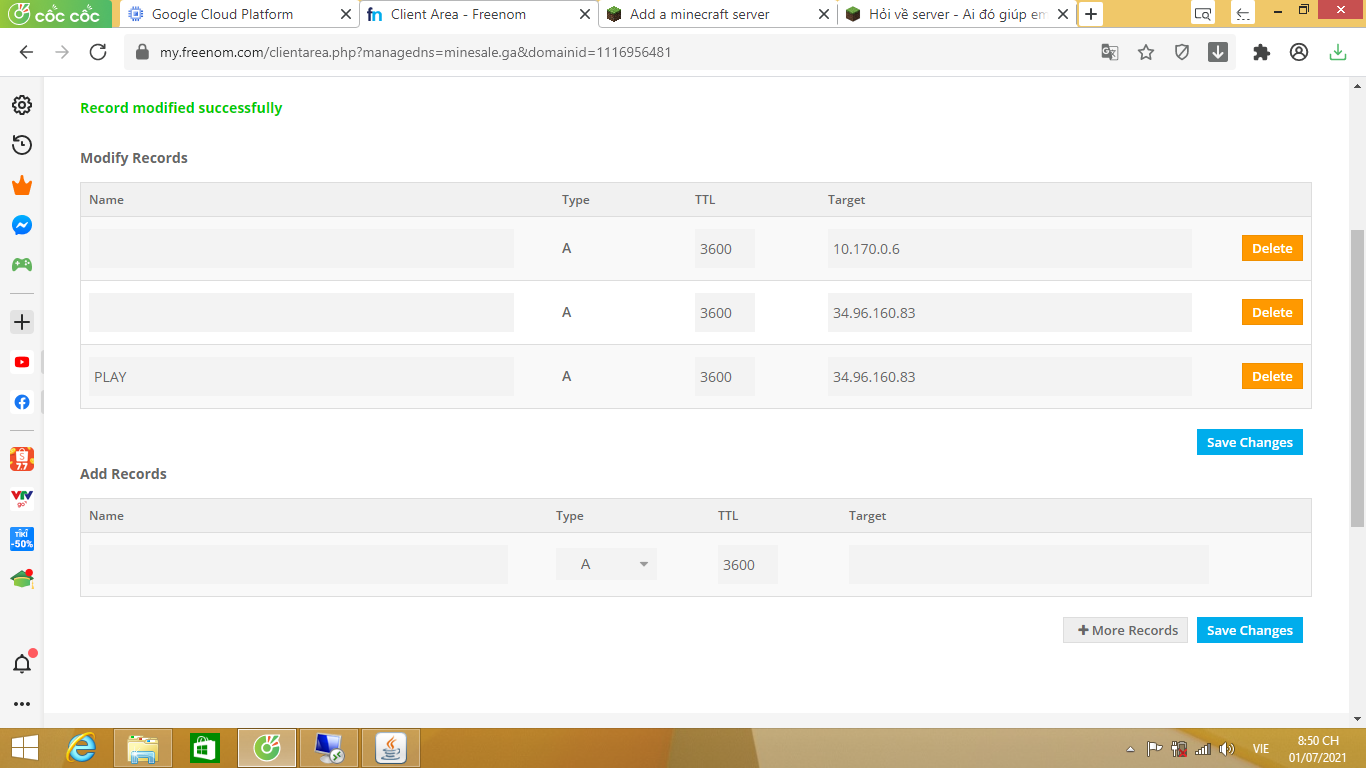Click the page vertical scrollbar
The height and width of the screenshot is (768, 1366).
(x=1357, y=378)
